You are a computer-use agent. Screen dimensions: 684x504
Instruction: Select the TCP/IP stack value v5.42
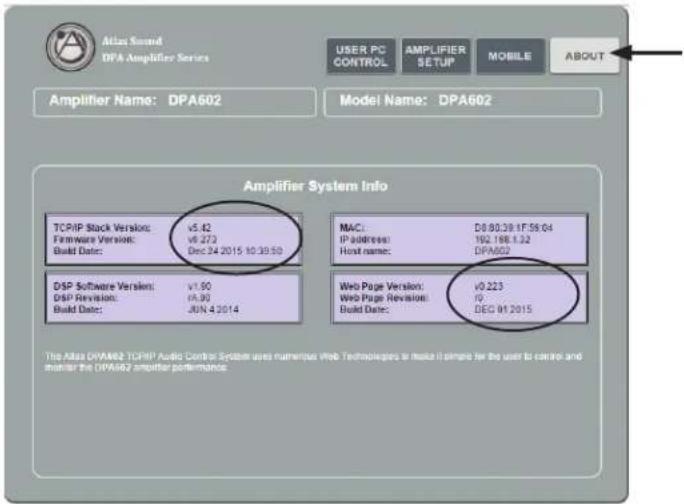pos(199,228)
